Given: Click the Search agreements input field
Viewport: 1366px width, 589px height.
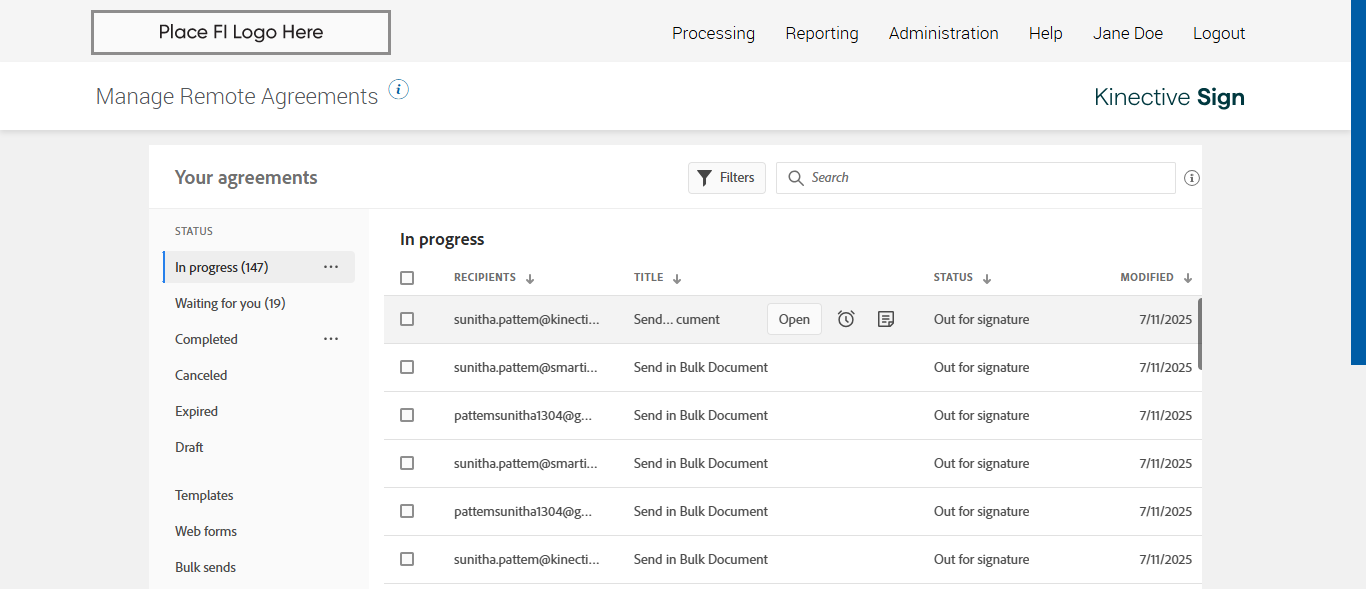Looking at the screenshot, I should tap(985, 178).
